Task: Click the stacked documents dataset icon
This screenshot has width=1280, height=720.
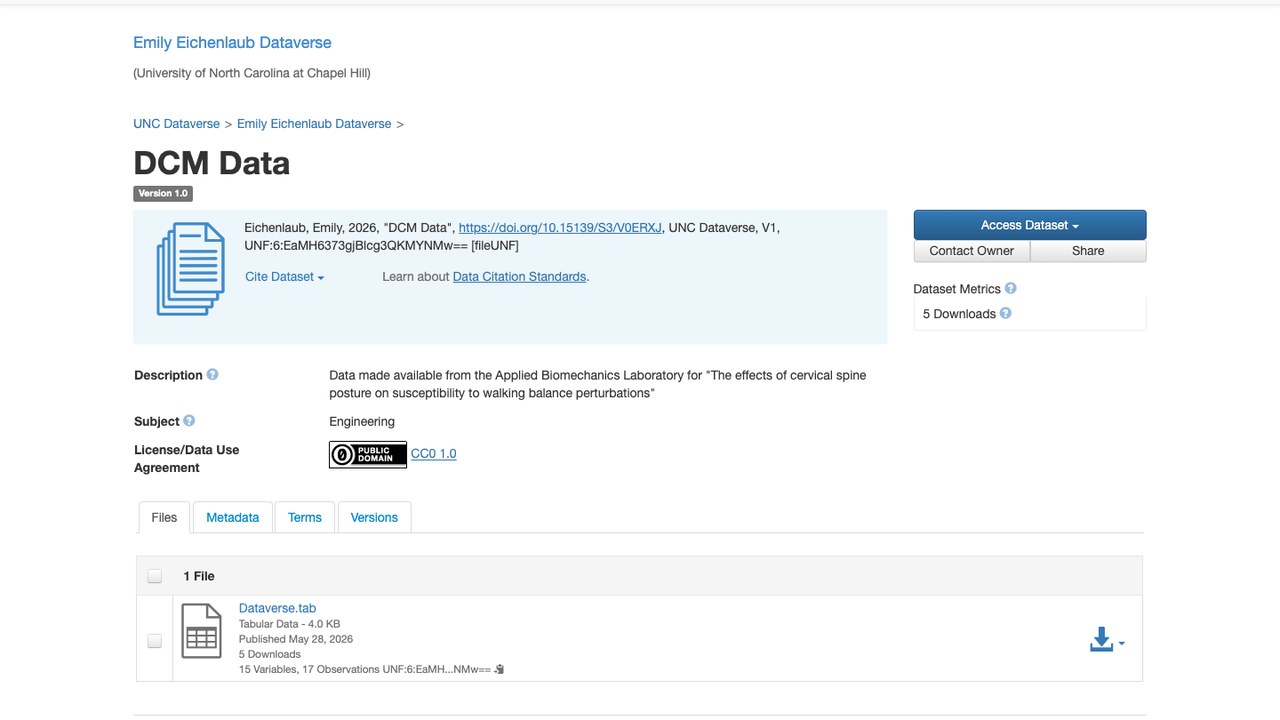Action: click(x=191, y=270)
